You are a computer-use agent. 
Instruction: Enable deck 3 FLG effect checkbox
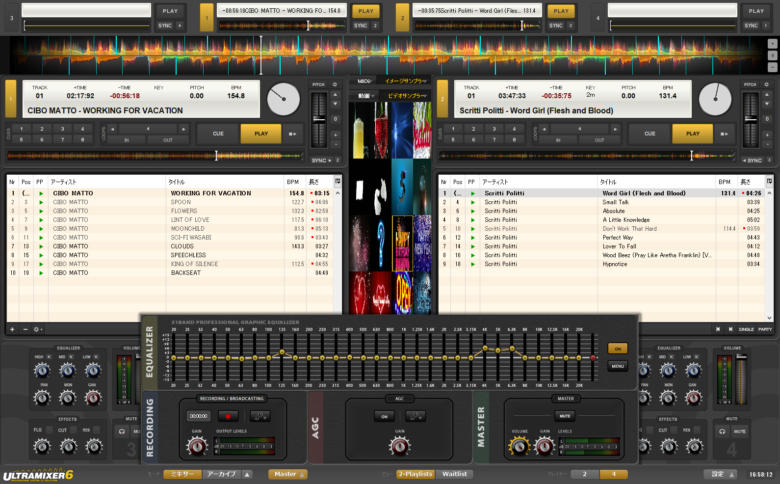click(49, 430)
